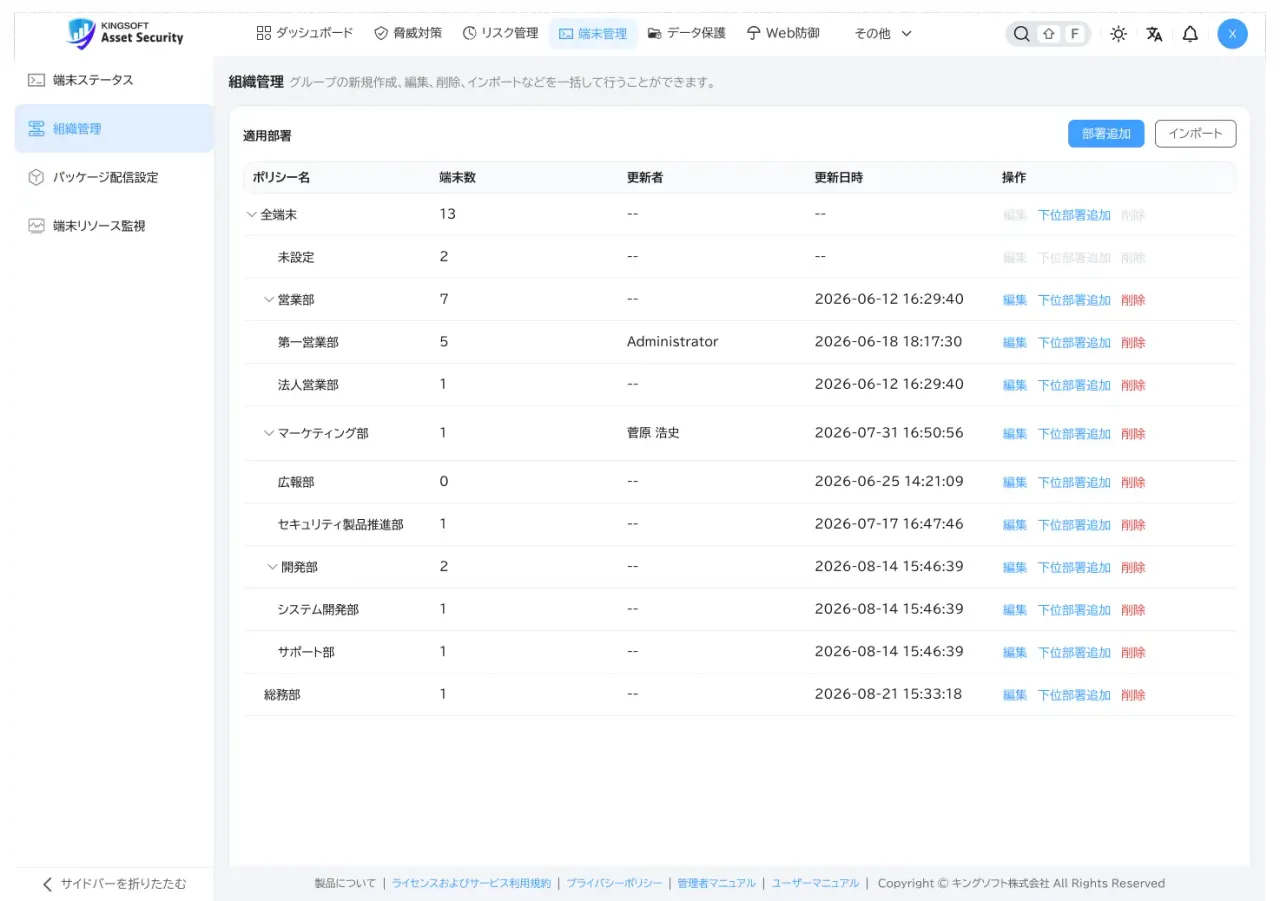Screen dimensions: 1280x901
Task: Click the 菅原 浩史 updater cell
Action: pos(653,433)
